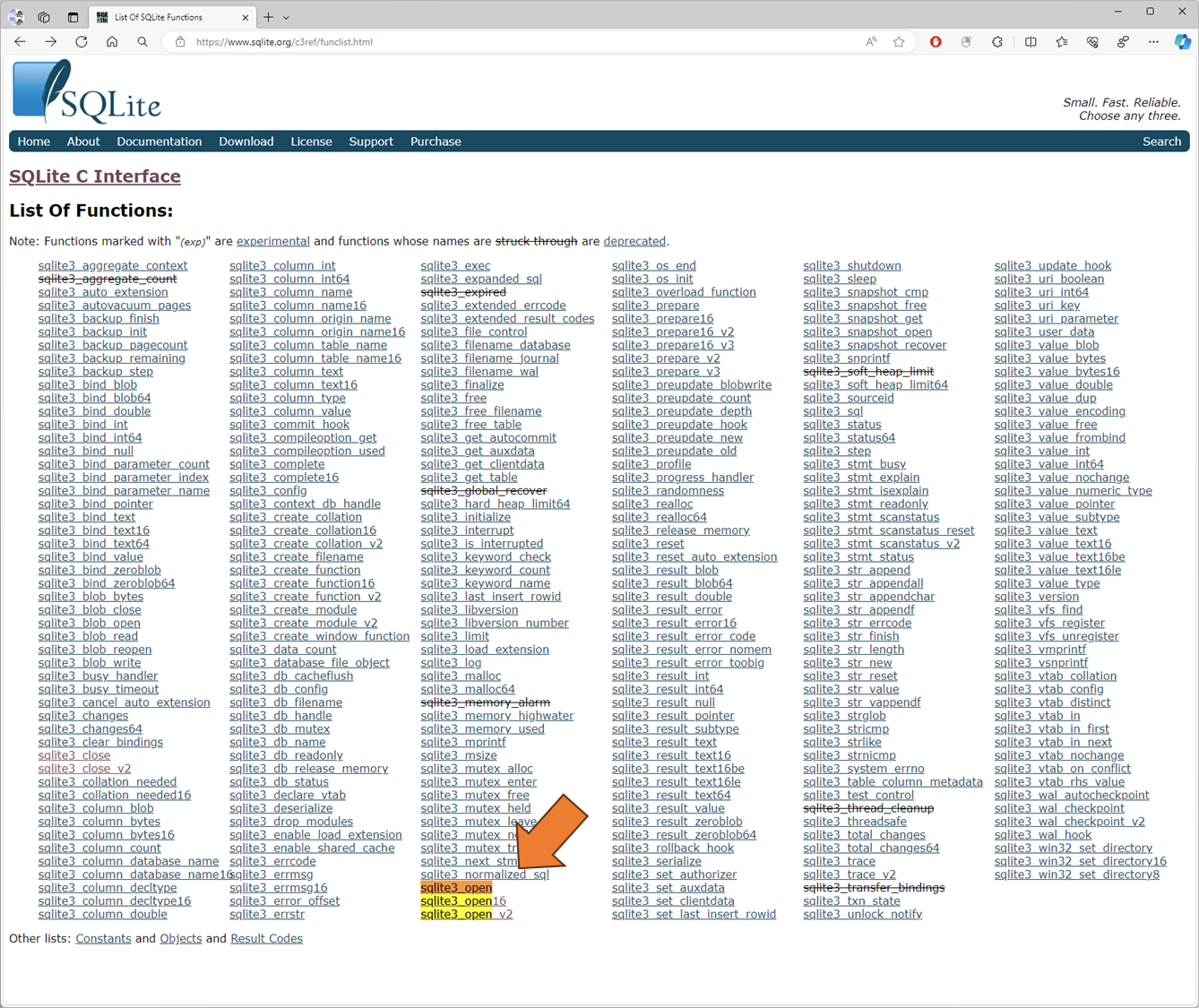This screenshot has width=1199, height=1008.
Task: Open the sqlite3_win32_set_directory16 link
Action: 1081,862
